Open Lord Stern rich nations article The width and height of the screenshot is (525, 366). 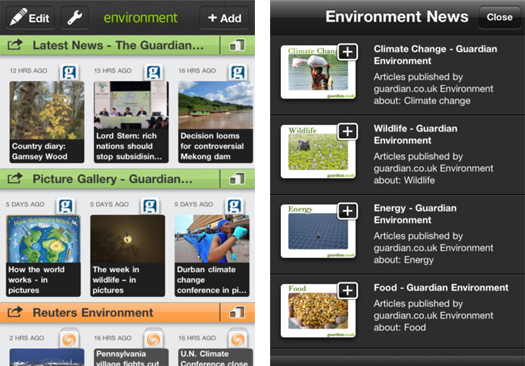click(x=131, y=122)
